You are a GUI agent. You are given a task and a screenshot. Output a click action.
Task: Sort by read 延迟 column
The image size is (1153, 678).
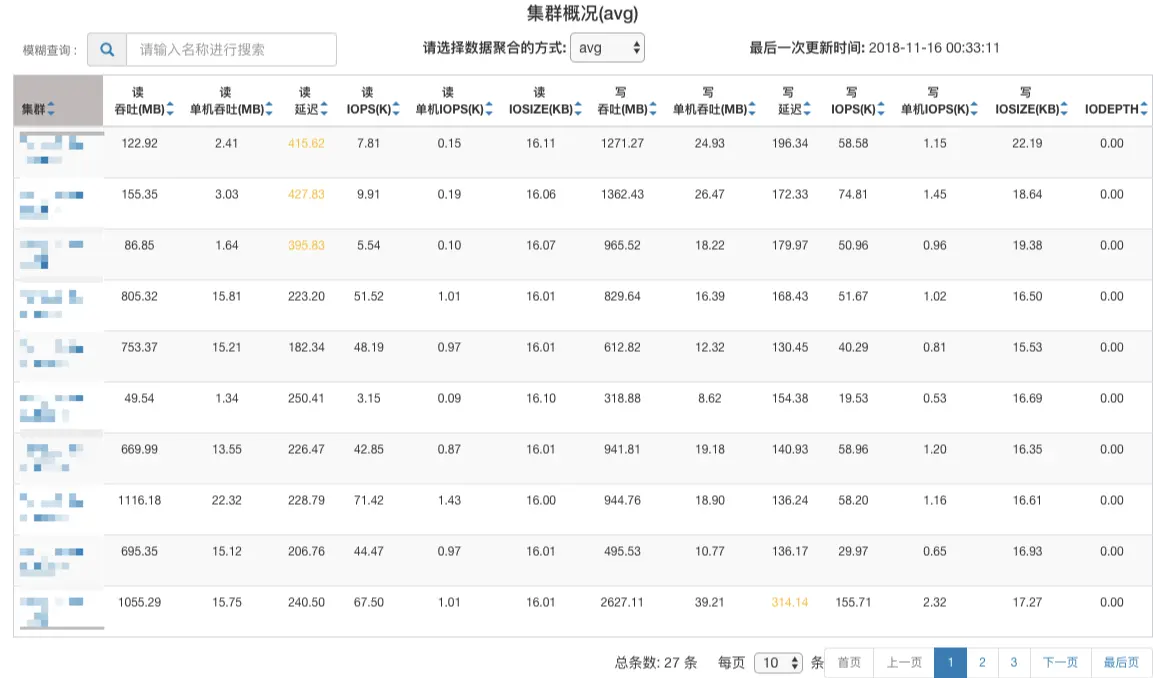(x=324, y=109)
